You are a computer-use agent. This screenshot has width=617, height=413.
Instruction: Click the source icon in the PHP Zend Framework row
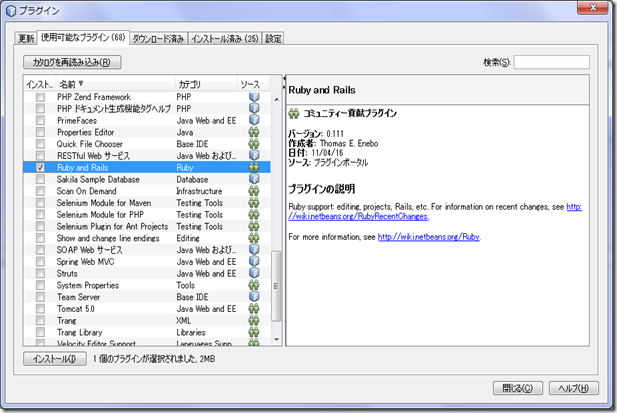[254, 97]
